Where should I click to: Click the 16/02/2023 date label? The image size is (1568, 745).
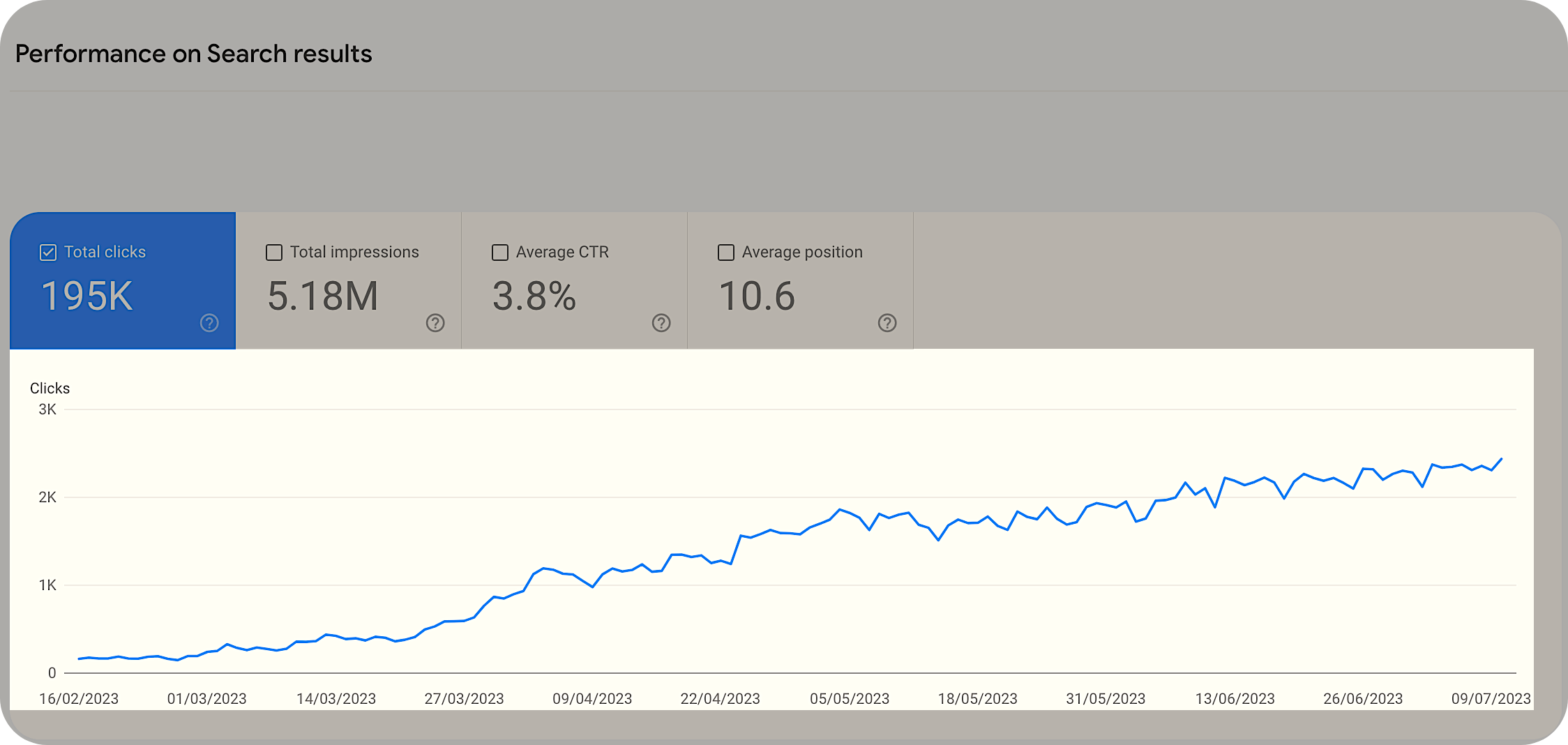coord(79,699)
